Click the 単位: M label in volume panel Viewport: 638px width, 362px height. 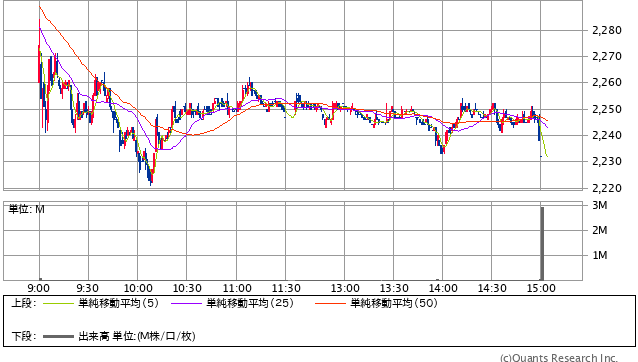pyautogui.click(x=26, y=209)
